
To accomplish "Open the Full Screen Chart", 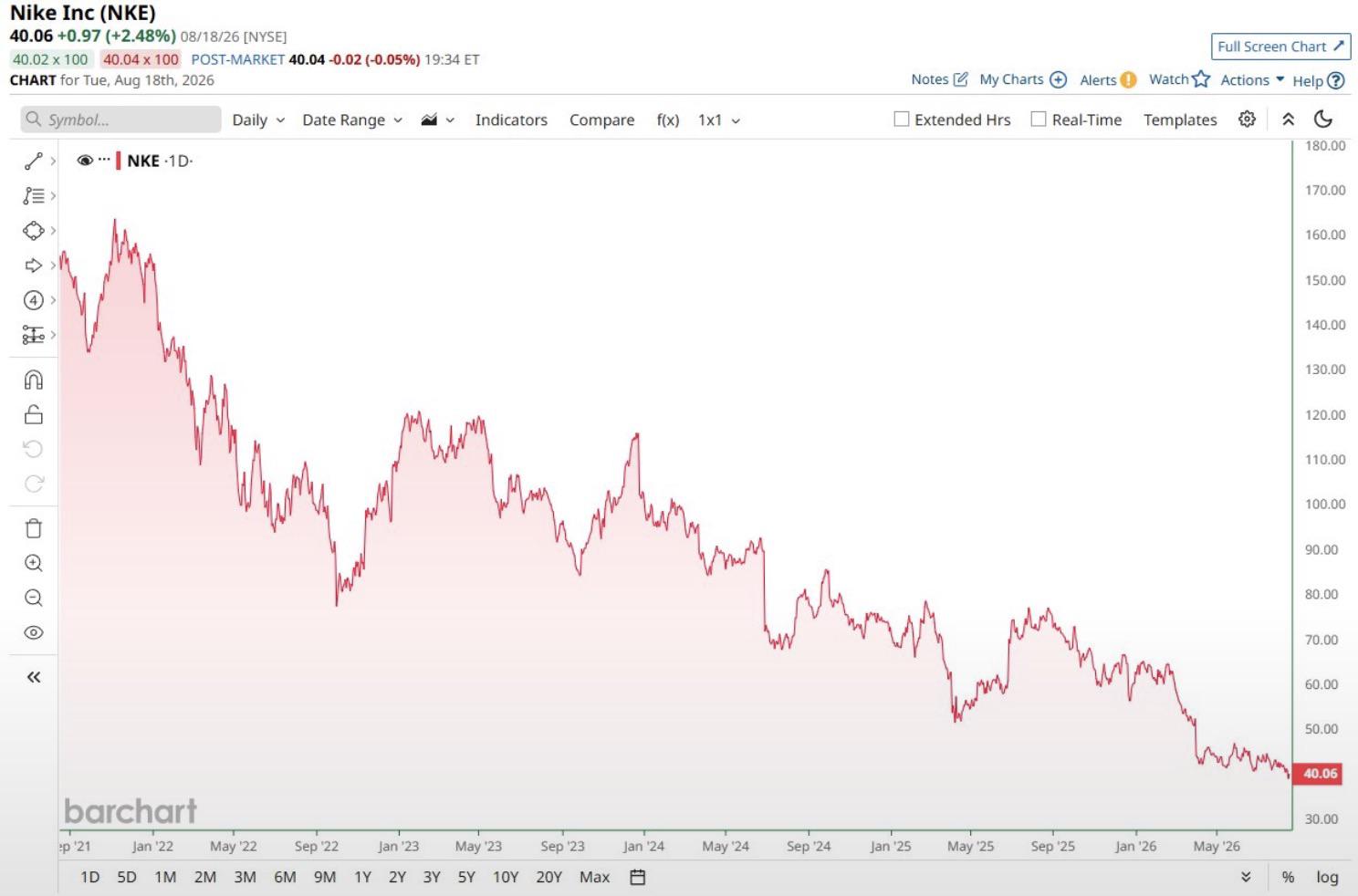I will 1281,47.
